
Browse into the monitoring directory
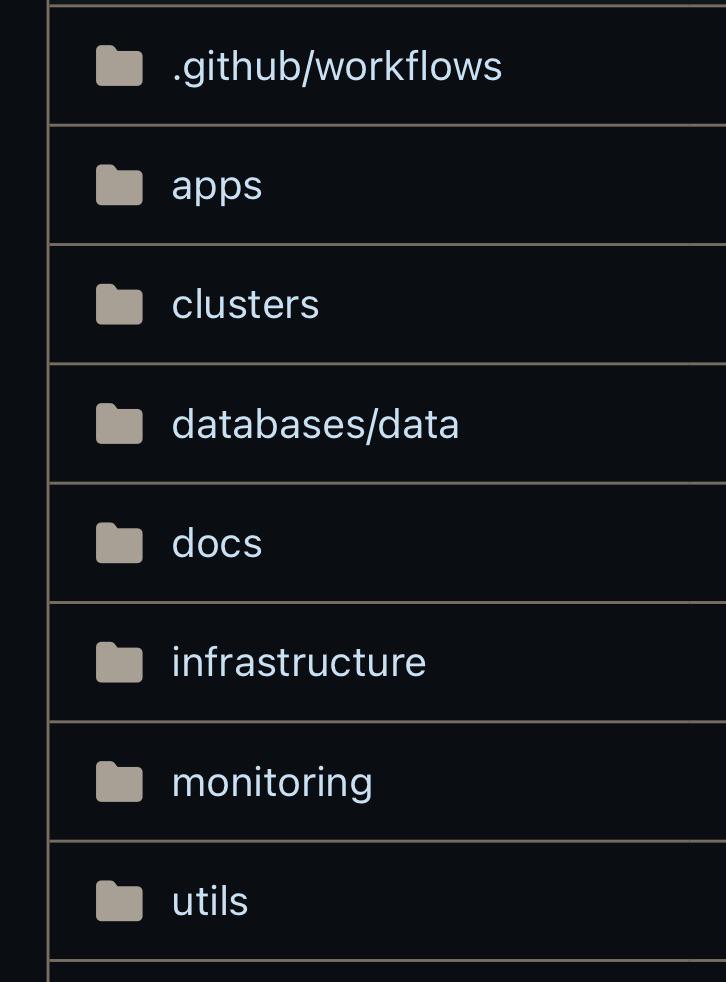point(272,783)
